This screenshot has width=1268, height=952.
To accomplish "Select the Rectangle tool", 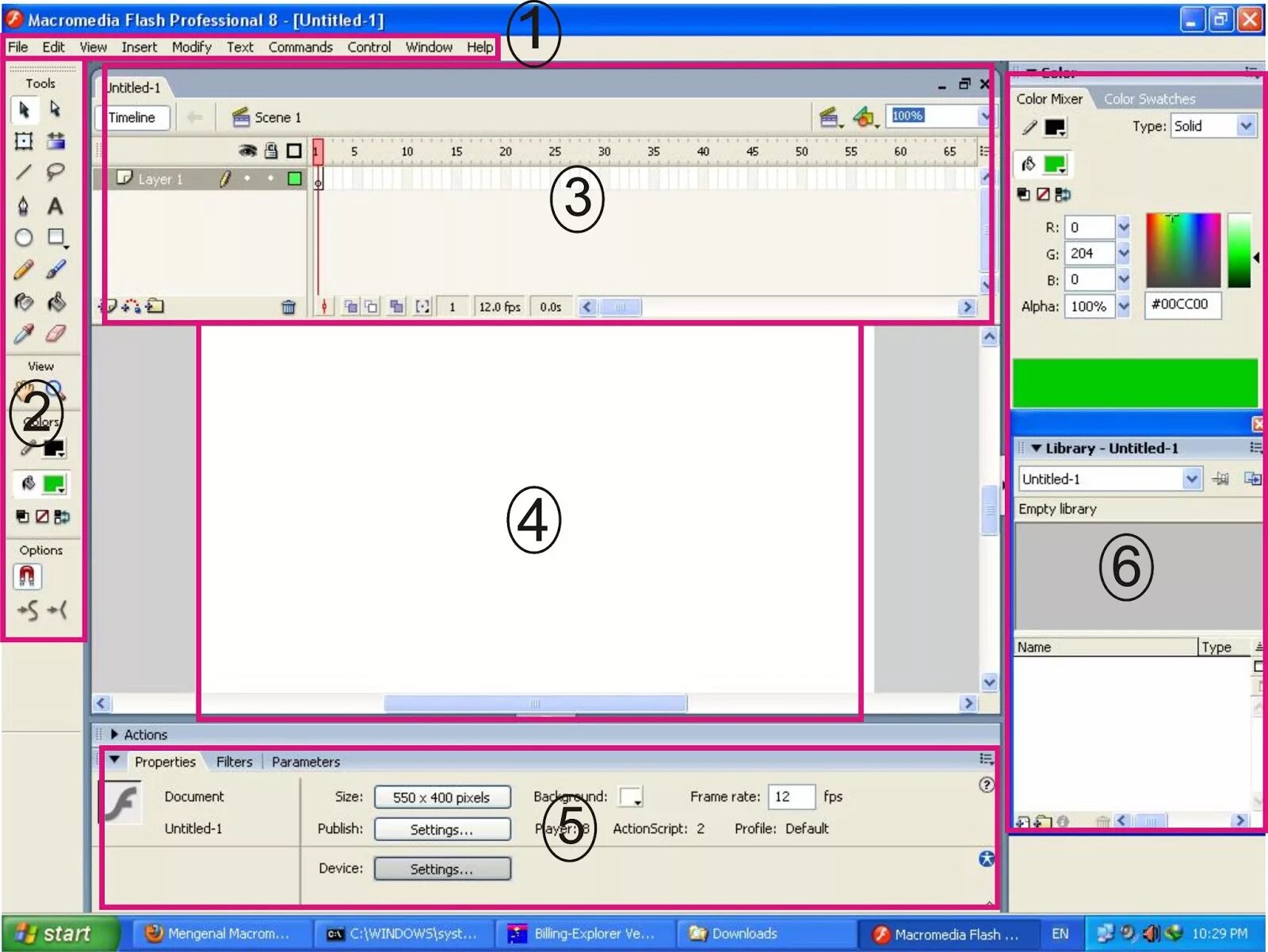I will point(56,237).
